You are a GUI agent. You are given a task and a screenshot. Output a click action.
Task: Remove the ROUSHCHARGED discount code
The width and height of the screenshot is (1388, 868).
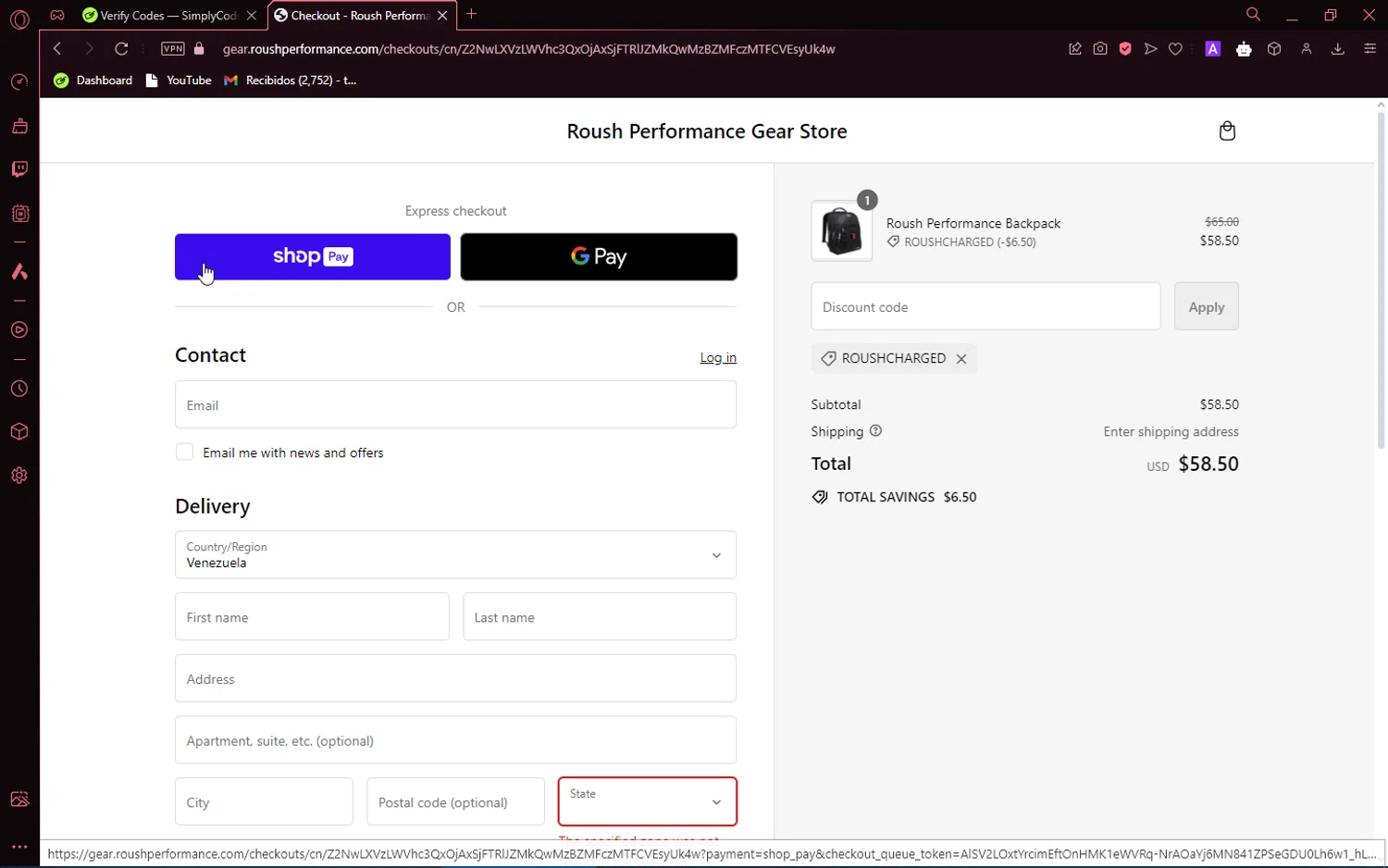[961, 359]
